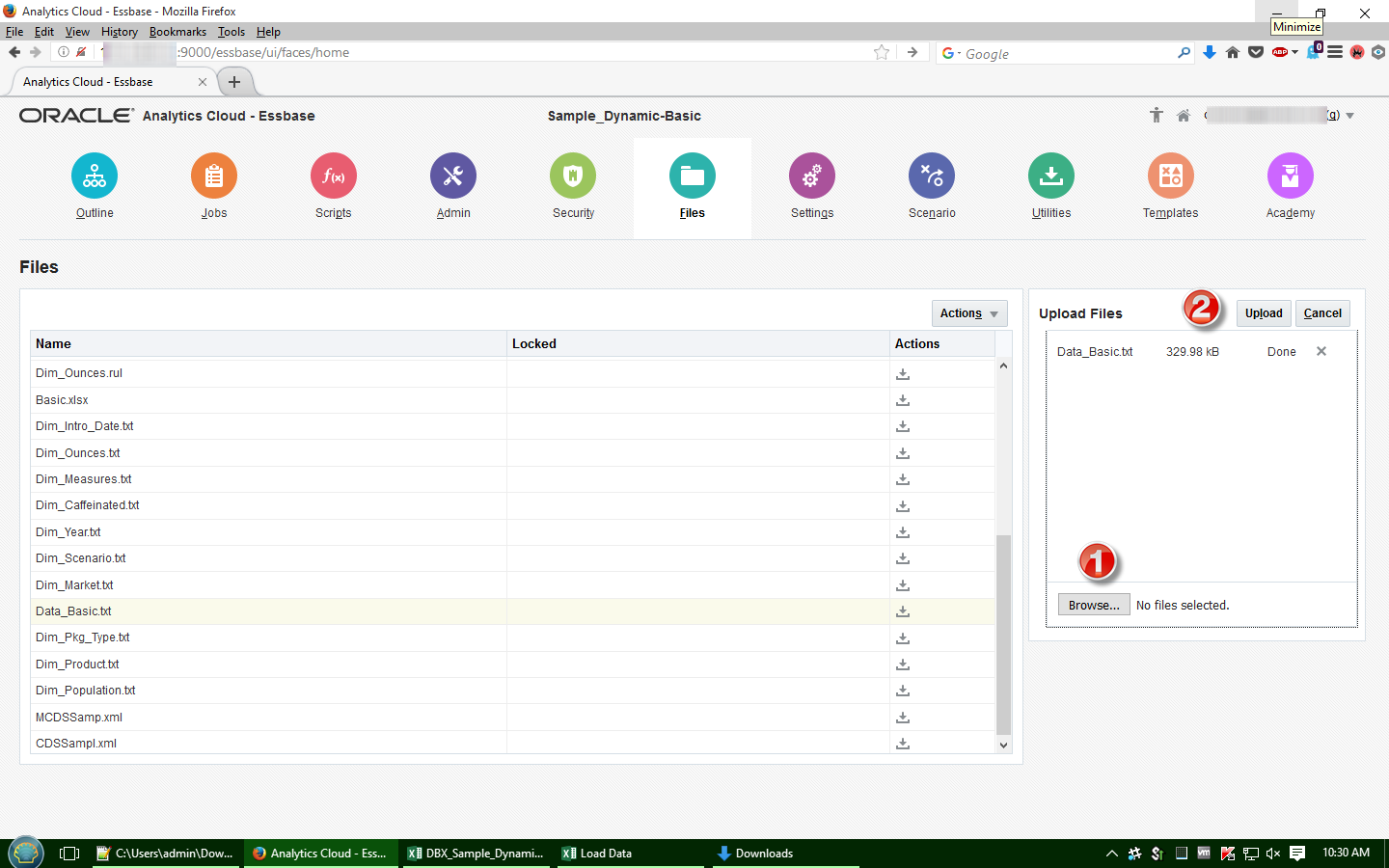
Task: Click the Oracle header home icon
Action: coord(1184,116)
